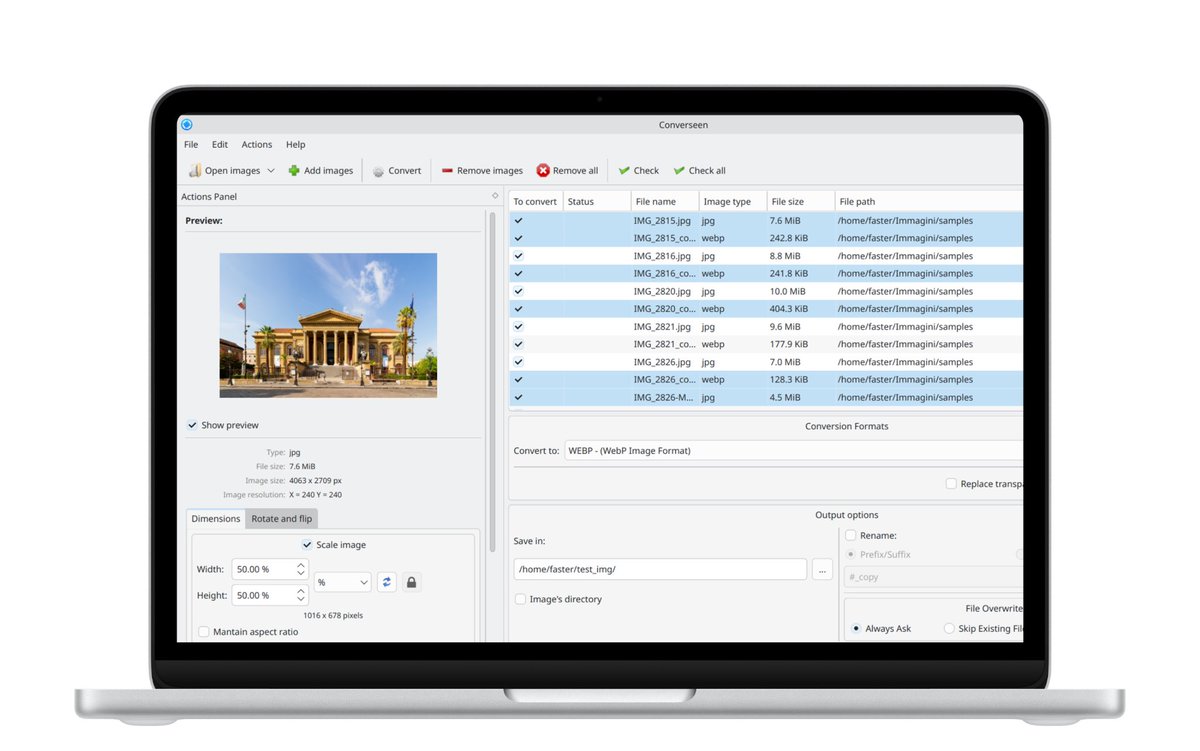Image resolution: width=1200 pixels, height=751 pixels.
Task: Open the Convert to format combo box
Action: [x=793, y=451]
